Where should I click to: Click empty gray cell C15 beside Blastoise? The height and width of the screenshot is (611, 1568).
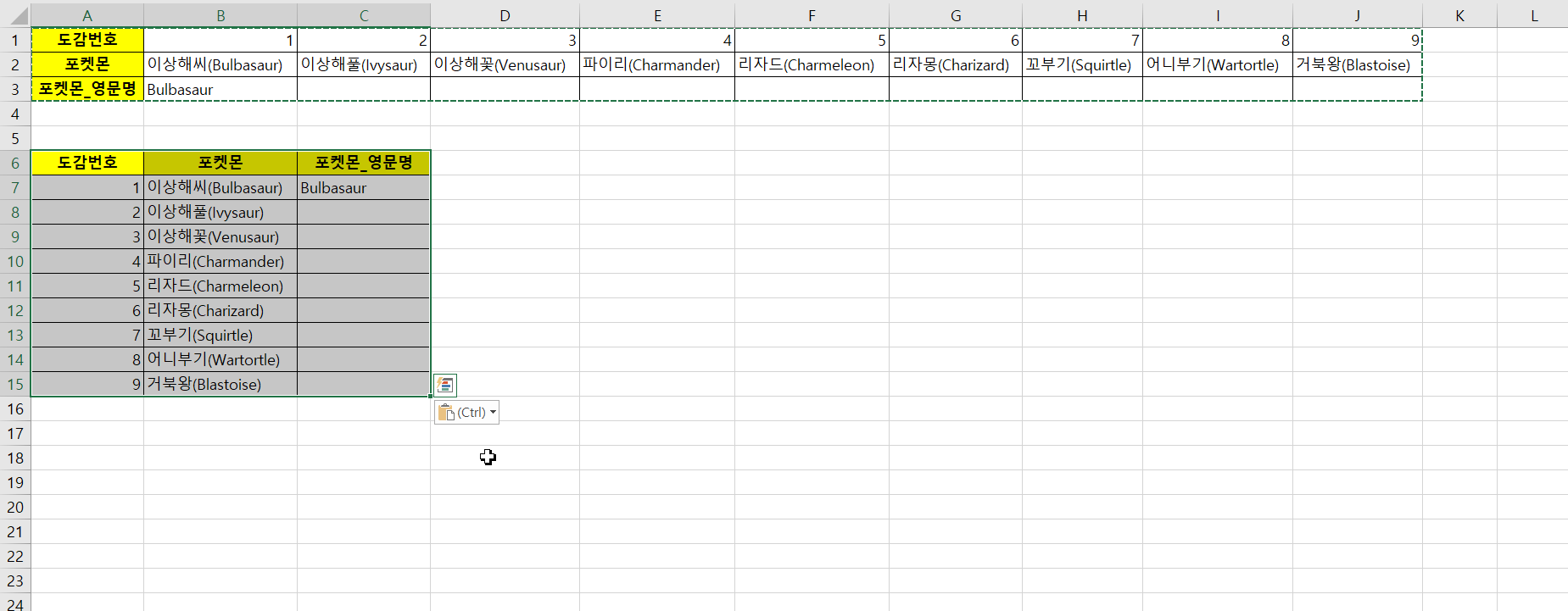point(364,384)
